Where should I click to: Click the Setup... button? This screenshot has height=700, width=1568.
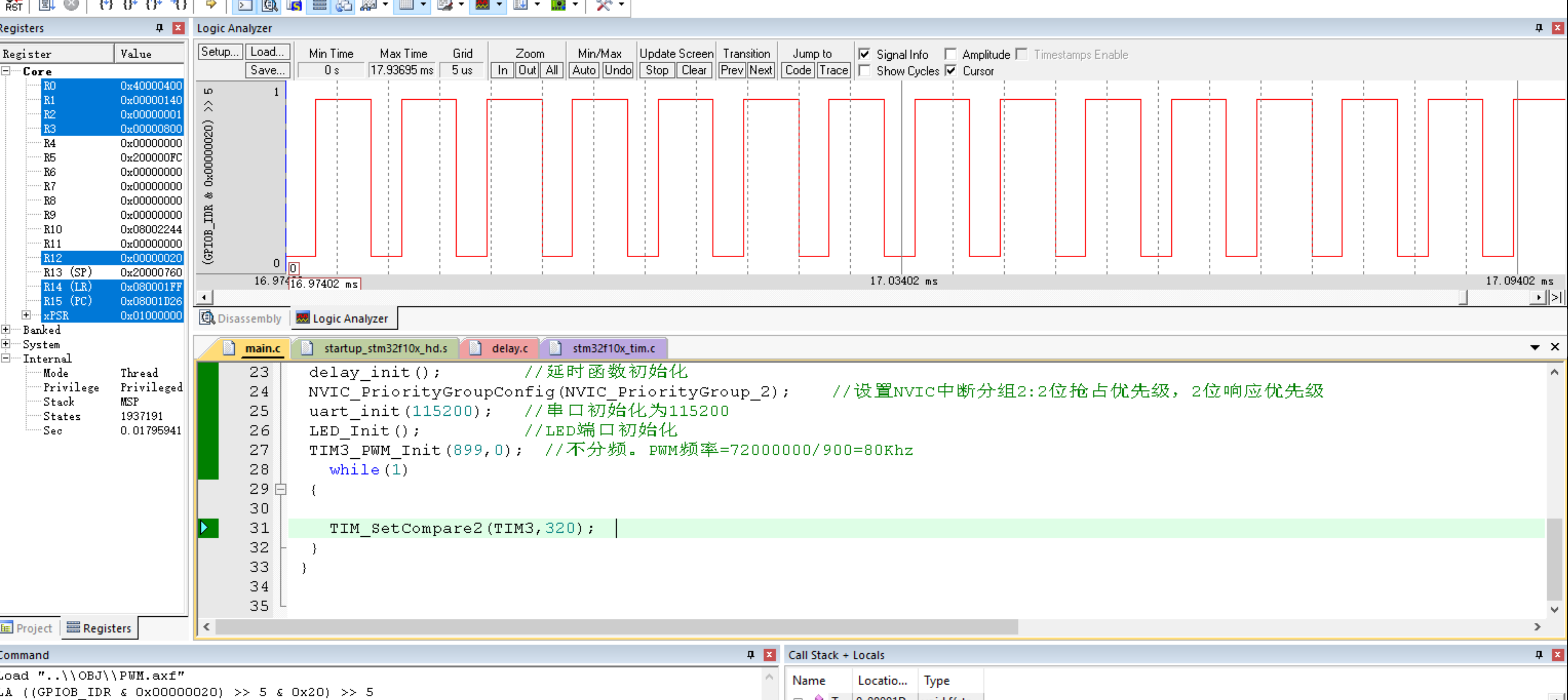[220, 52]
